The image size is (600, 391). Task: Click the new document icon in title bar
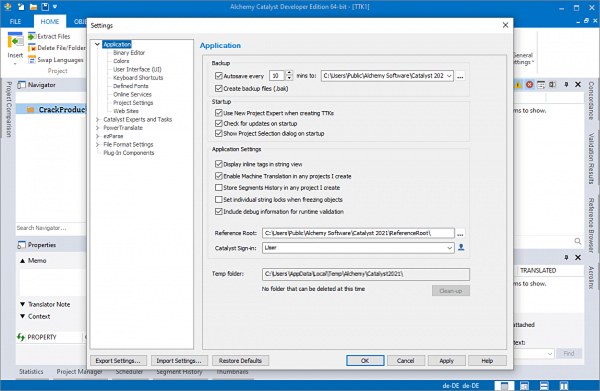(21, 7)
